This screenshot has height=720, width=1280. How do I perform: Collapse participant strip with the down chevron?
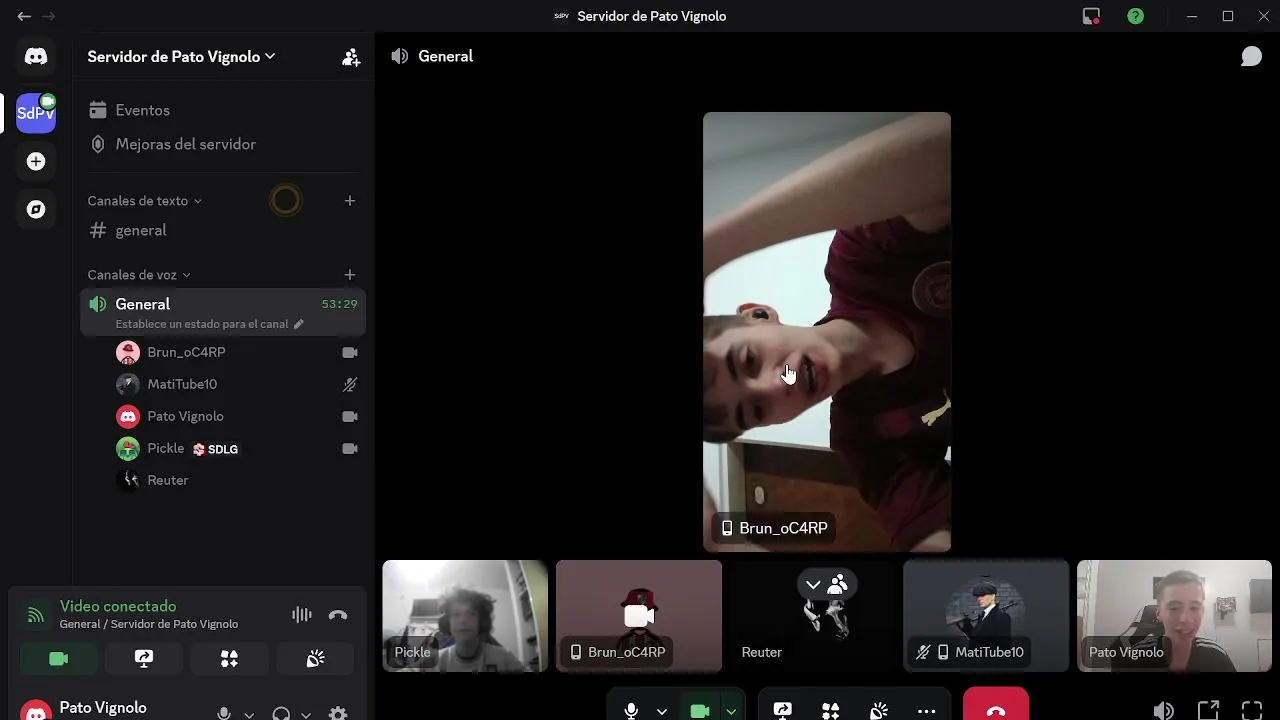(x=813, y=585)
